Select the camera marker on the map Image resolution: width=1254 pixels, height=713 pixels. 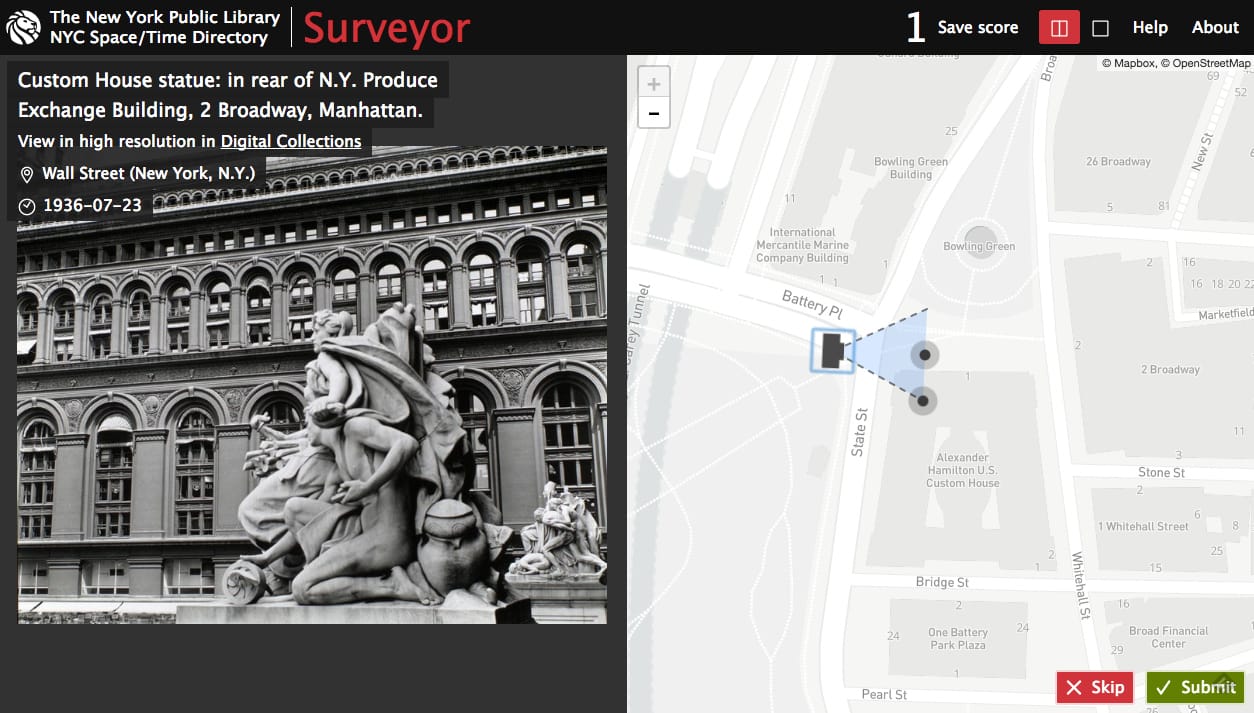(x=832, y=352)
